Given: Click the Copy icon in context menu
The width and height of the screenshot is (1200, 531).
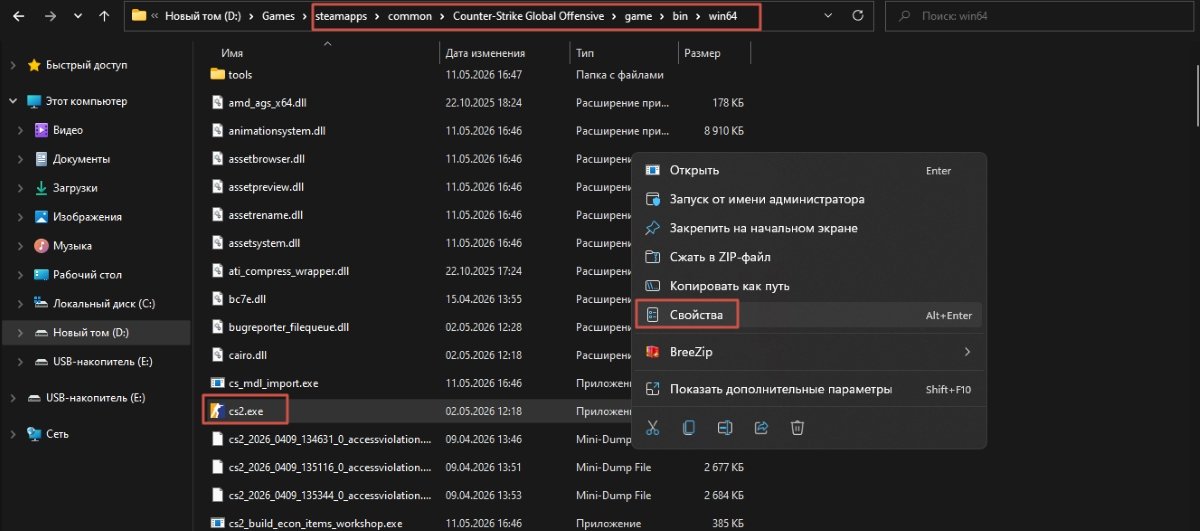Looking at the screenshot, I should click(689, 427).
